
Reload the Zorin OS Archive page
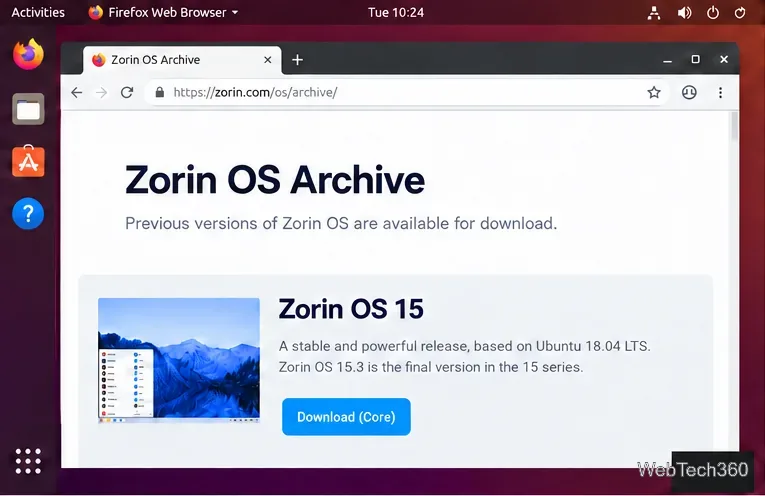(x=127, y=93)
